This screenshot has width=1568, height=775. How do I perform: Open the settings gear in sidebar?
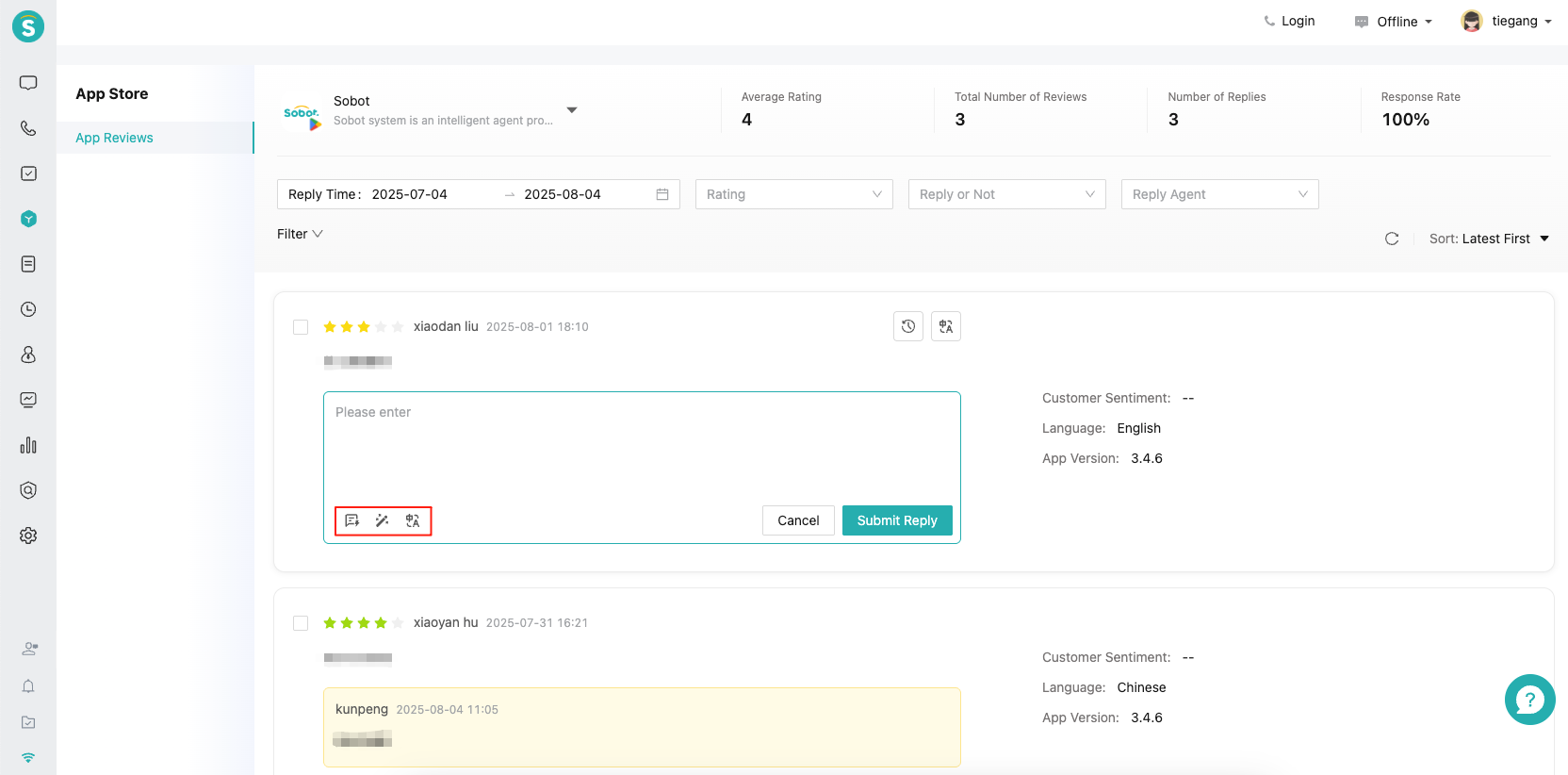click(28, 536)
